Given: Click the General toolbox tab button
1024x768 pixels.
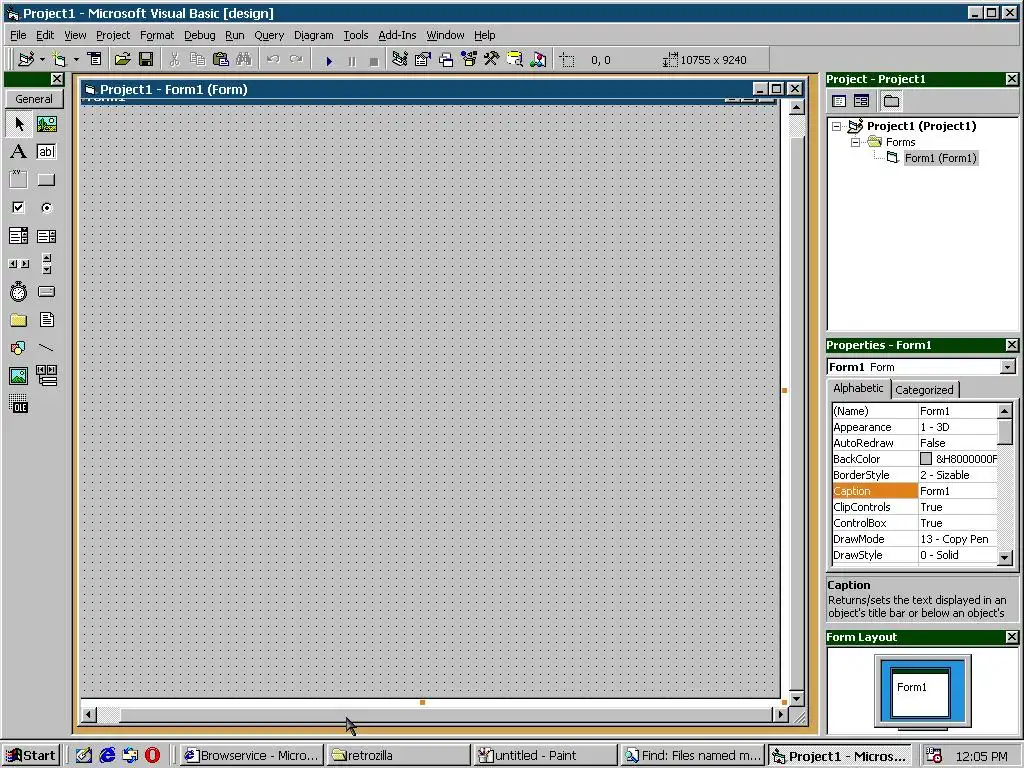Looking at the screenshot, I should coord(34,99).
